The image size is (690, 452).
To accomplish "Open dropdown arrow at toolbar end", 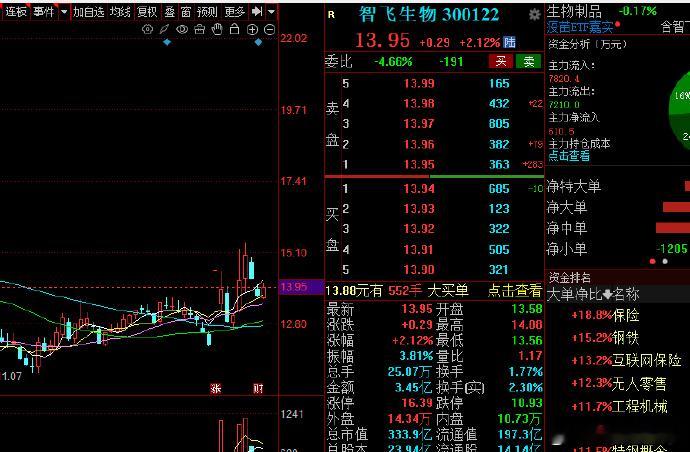I will (x=272, y=11).
